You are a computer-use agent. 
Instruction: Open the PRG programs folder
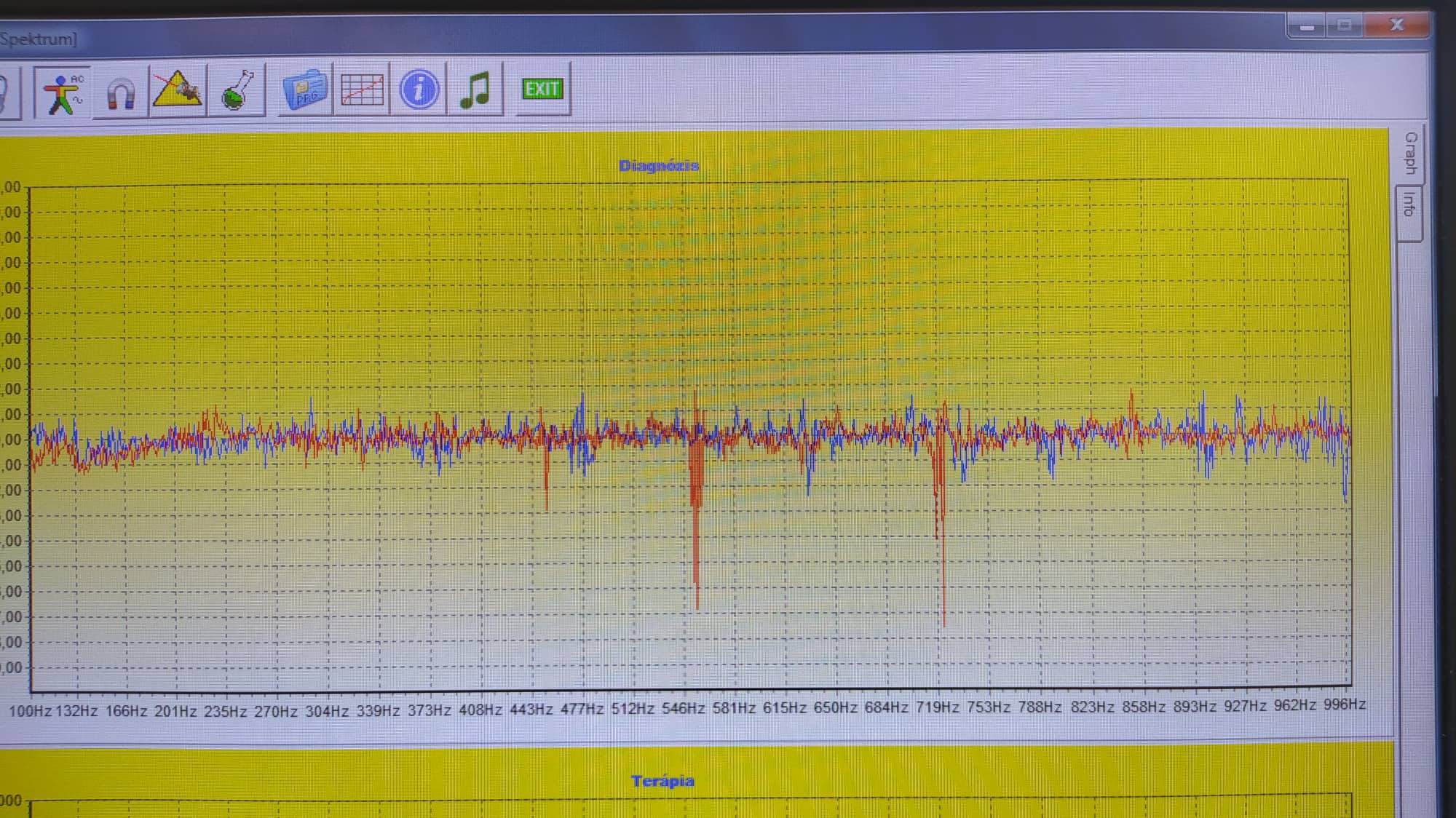click(x=306, y=90)
